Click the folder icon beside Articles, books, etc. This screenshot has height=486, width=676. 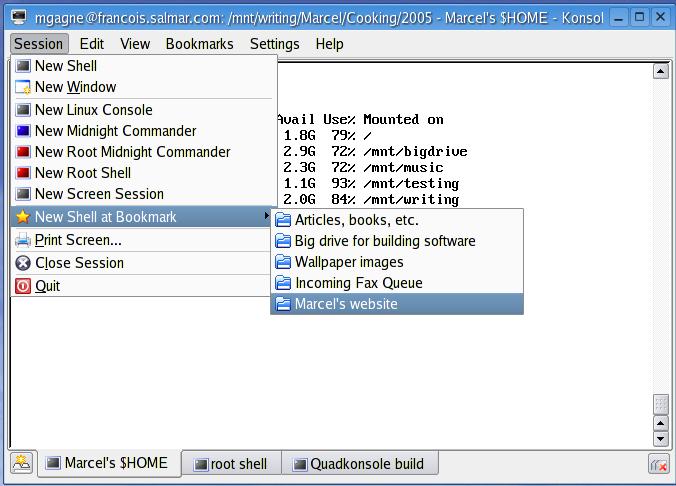pyautogui.click(x=283, y=220)
